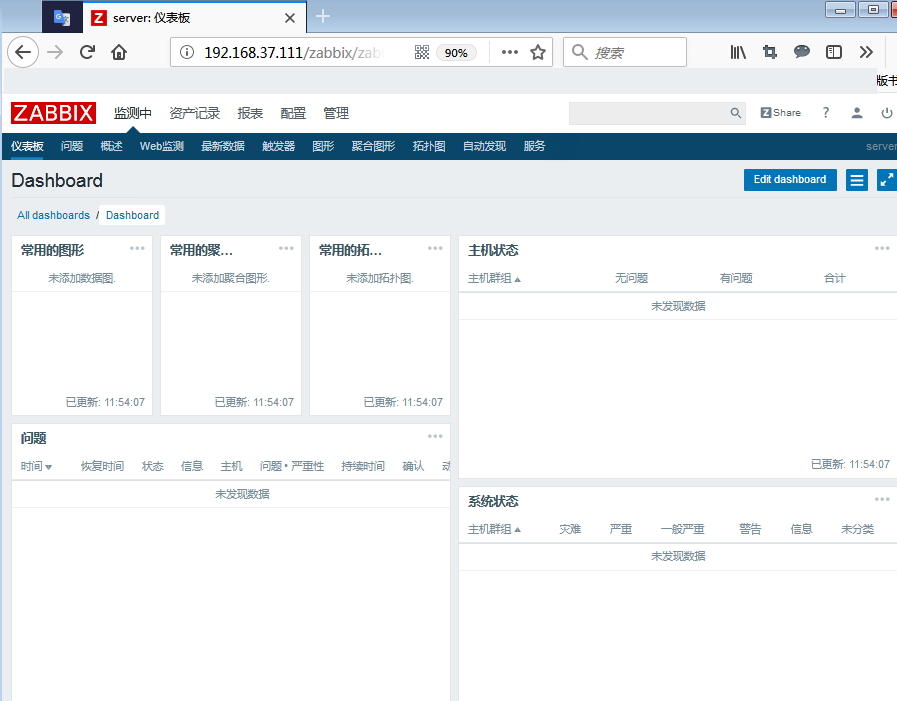Switch to the 最新数据 submenu tab

point(222,146)
